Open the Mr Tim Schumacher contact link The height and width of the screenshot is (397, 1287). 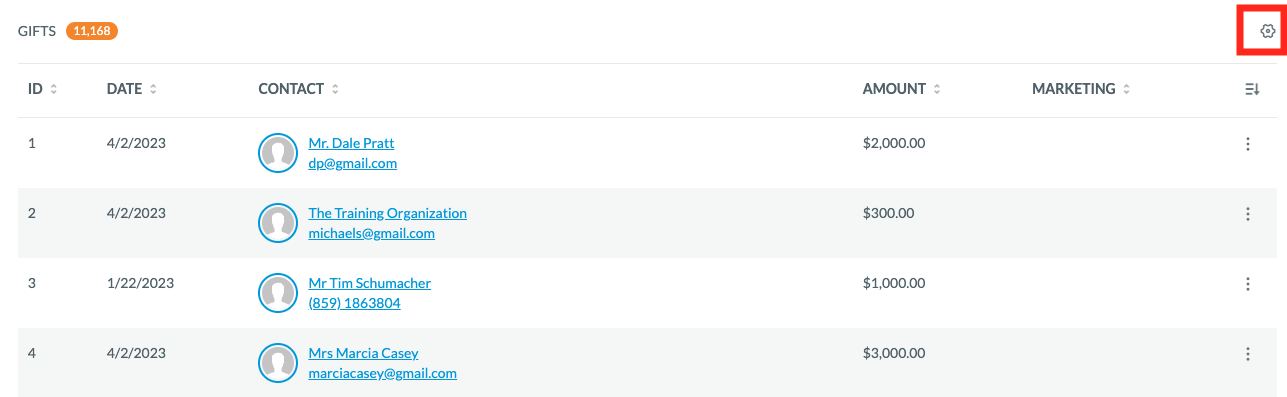click(369, 283)
